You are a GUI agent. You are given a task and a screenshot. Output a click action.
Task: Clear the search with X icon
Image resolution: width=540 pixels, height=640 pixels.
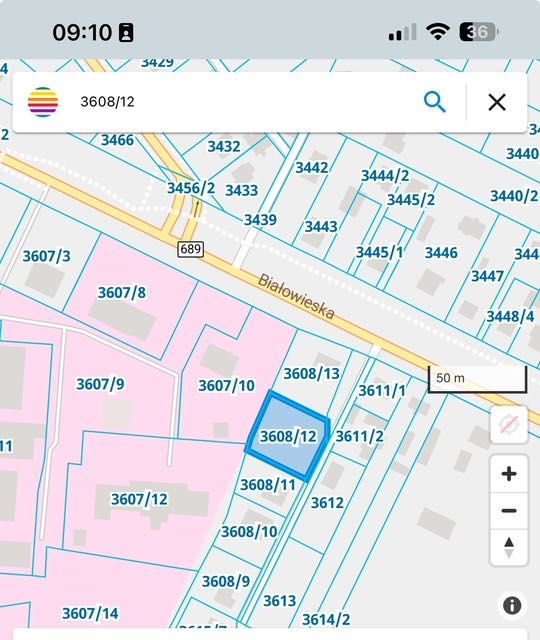tap(497, 102)
